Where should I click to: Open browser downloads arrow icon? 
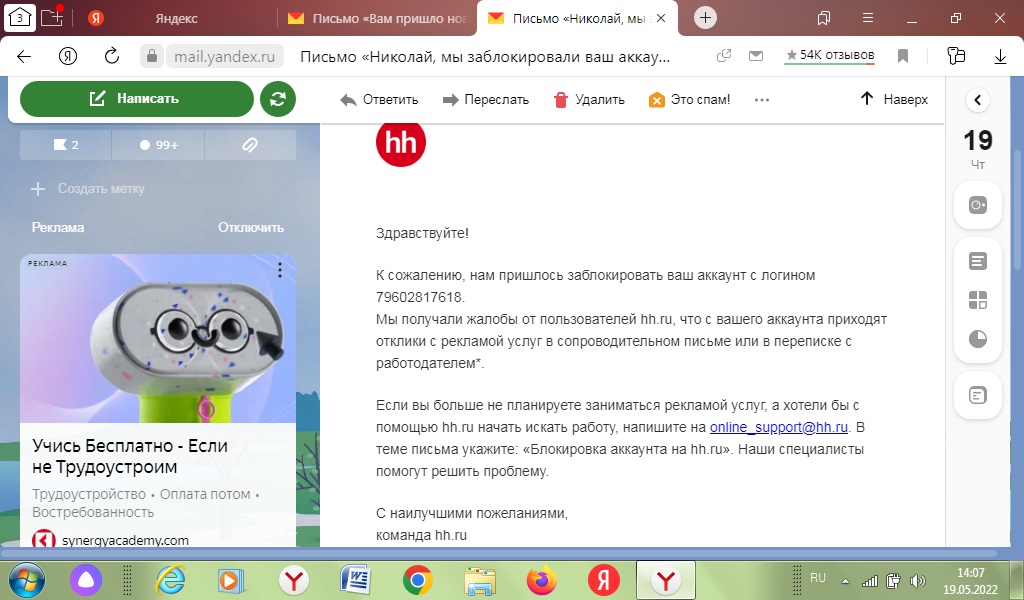tap(999, 56)
